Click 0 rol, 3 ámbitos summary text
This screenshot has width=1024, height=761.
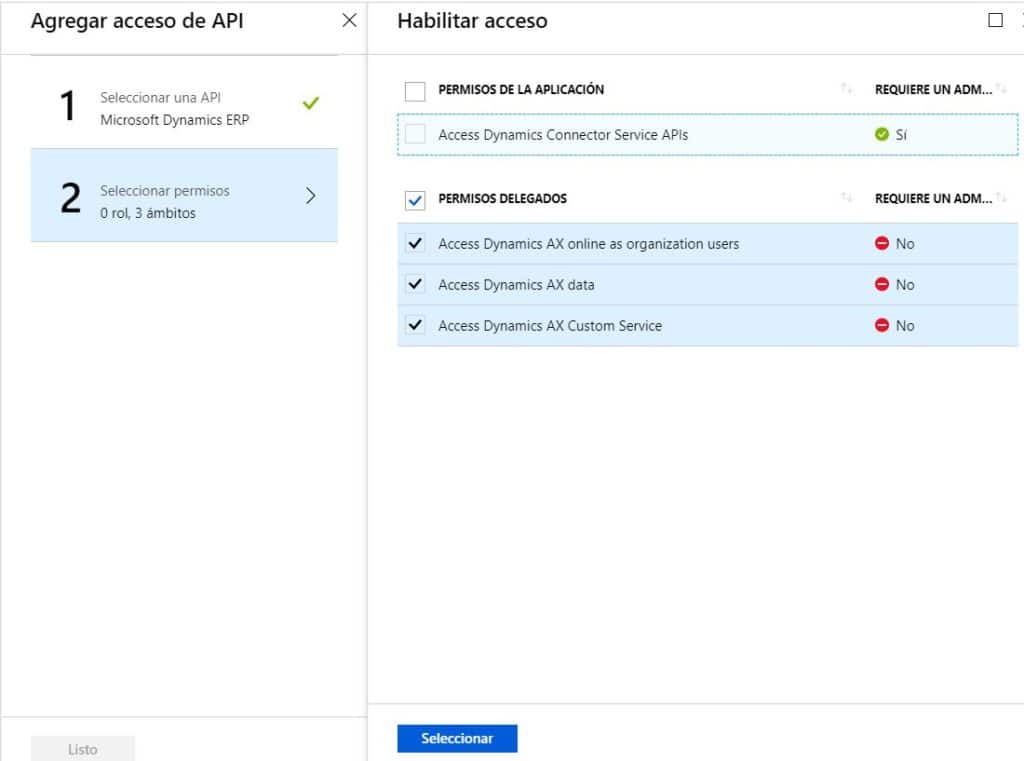[x=148, y=213]
